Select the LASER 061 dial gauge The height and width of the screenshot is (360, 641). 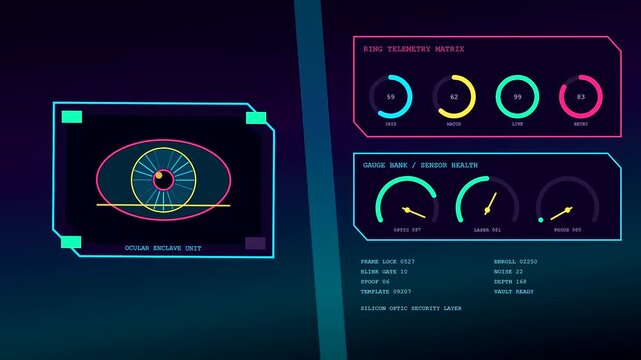pos(487,200)
